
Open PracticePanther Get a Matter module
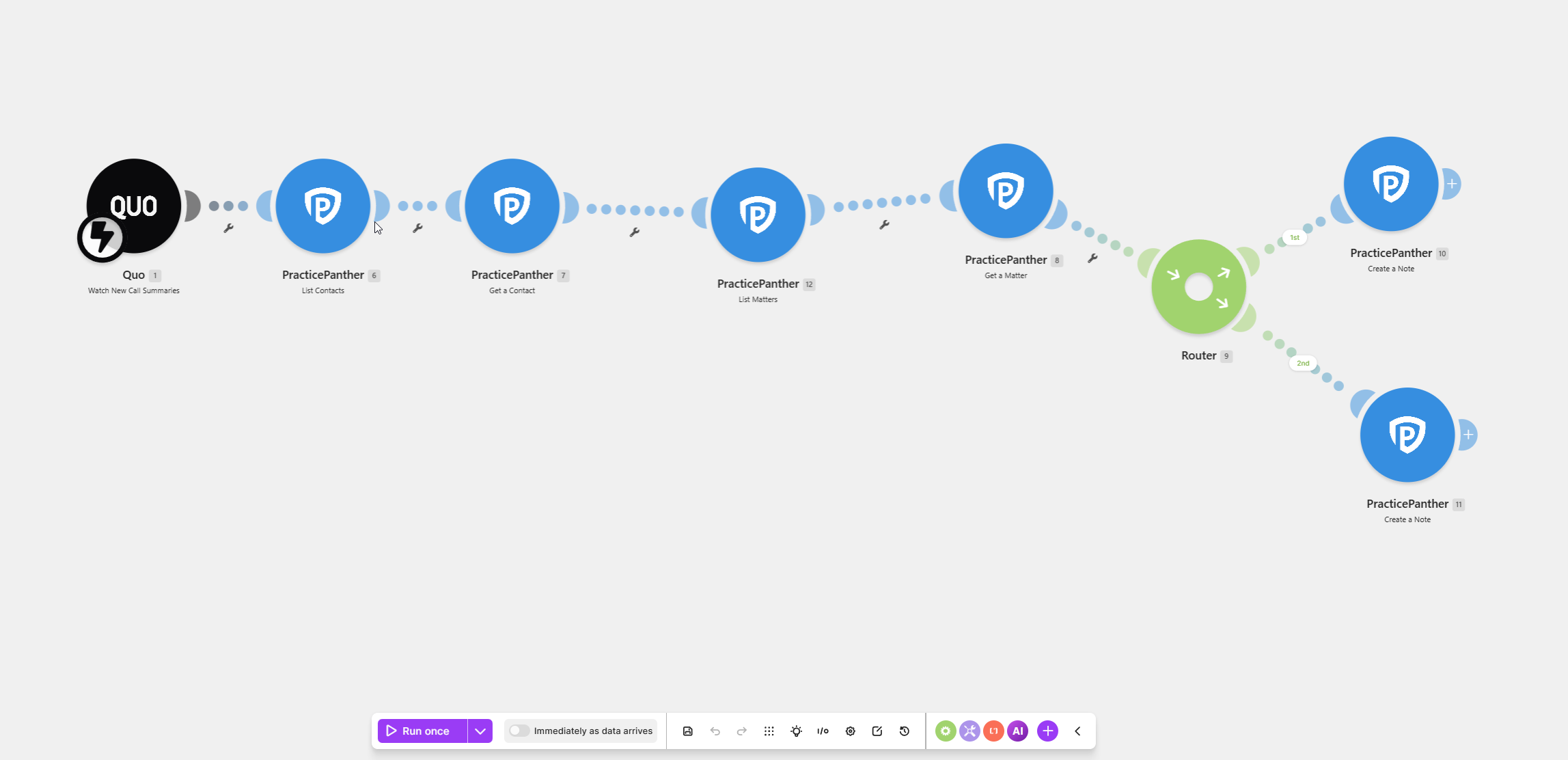click(x=1006, y=191)
